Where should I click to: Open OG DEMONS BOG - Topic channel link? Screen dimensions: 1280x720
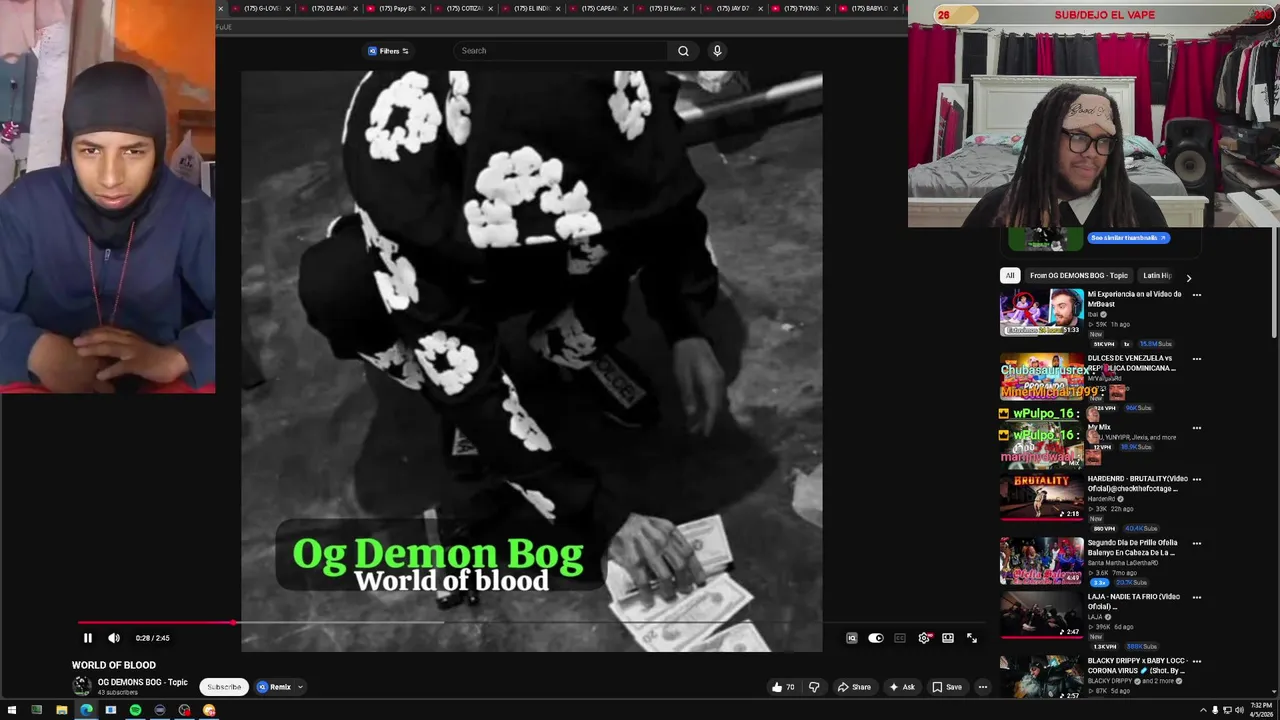(142, 682)
